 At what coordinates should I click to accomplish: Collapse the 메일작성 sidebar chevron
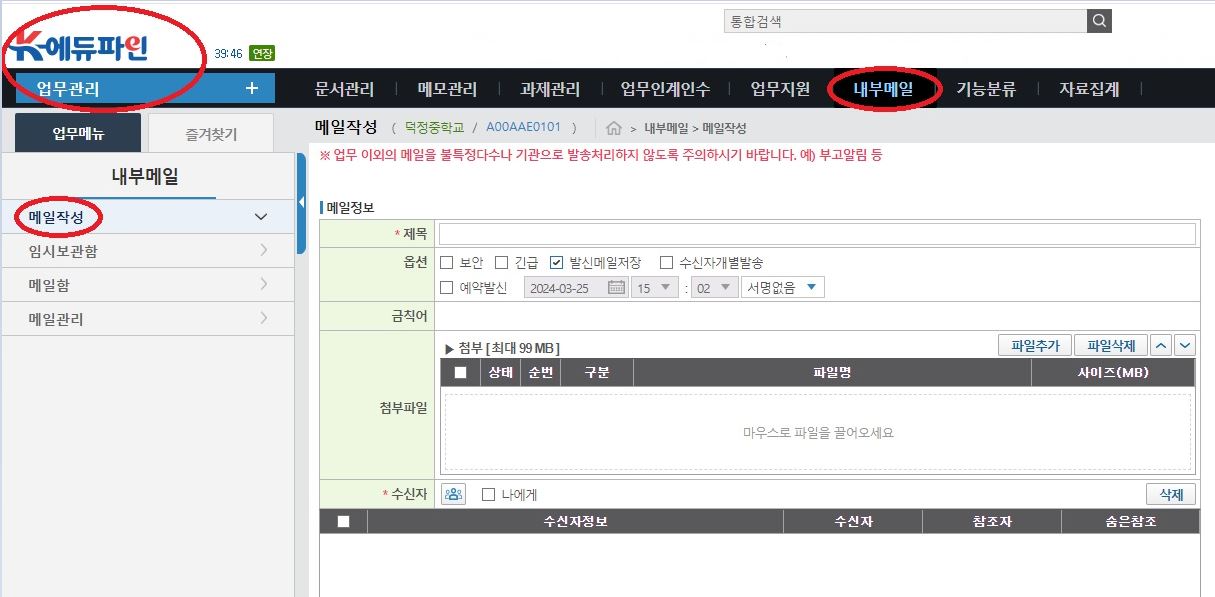tap(260, 216)
